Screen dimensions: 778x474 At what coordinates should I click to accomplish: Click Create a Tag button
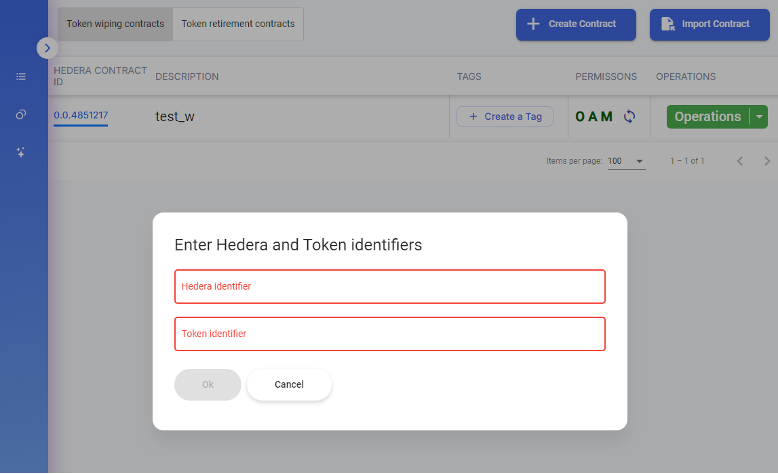coord(505,117)
